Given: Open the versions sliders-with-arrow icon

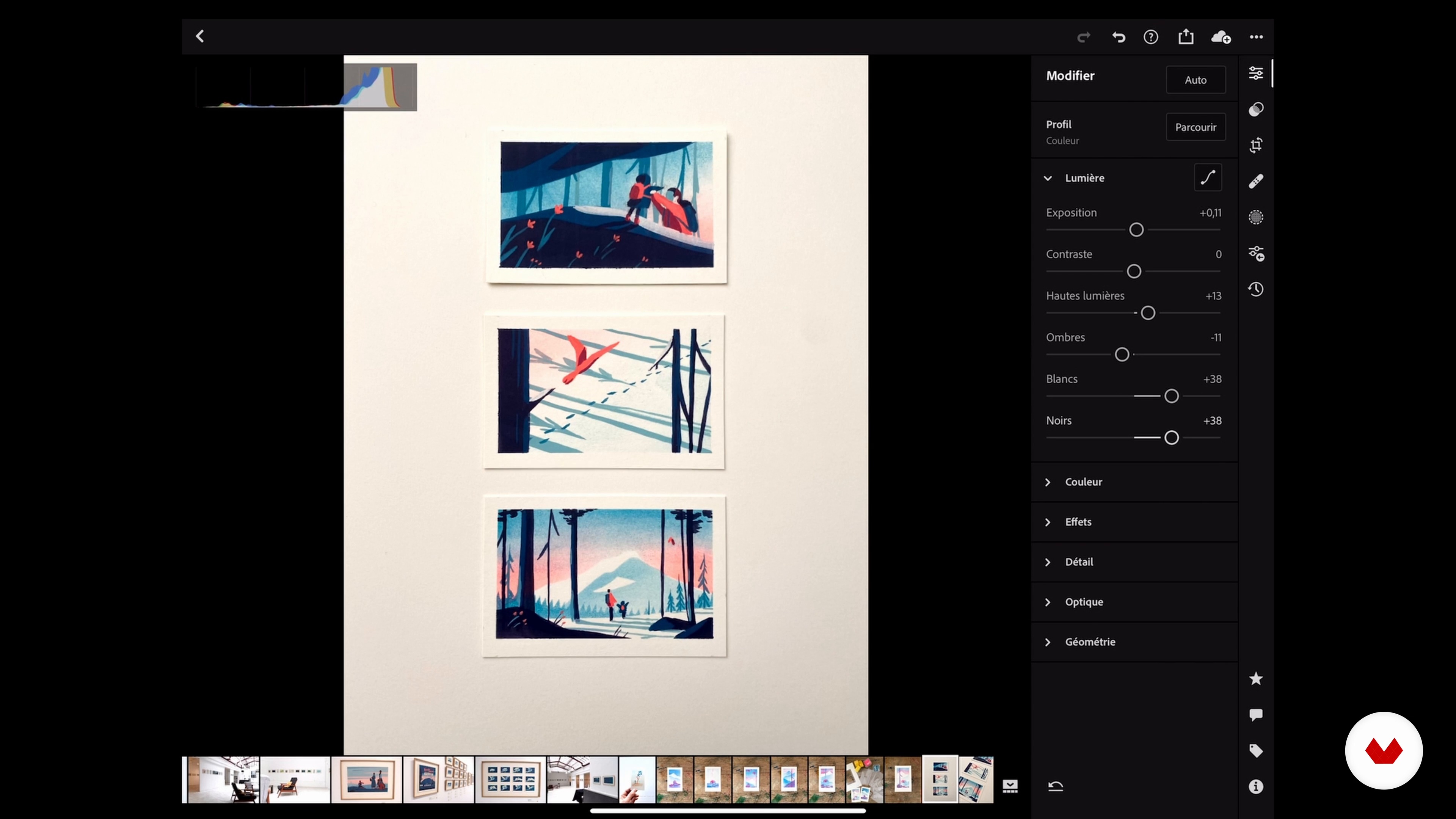Looking at the screenshot, I should coord(1256,253).
